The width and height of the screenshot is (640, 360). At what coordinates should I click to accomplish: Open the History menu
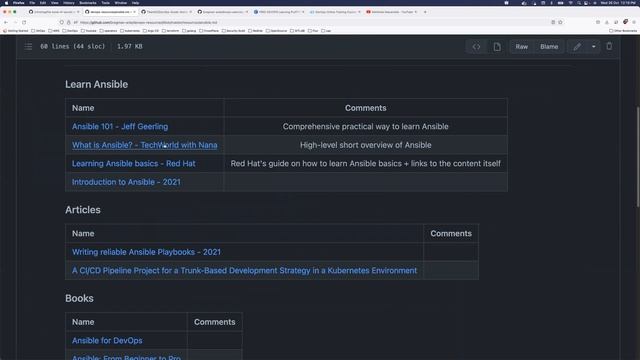(69, 3)
